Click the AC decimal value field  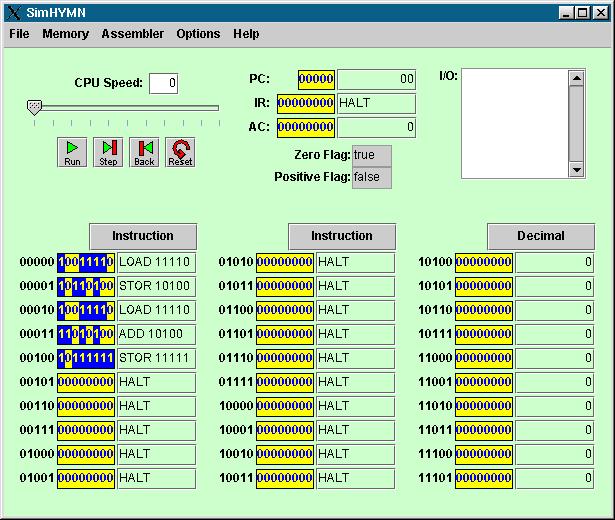tap(376, 128)
